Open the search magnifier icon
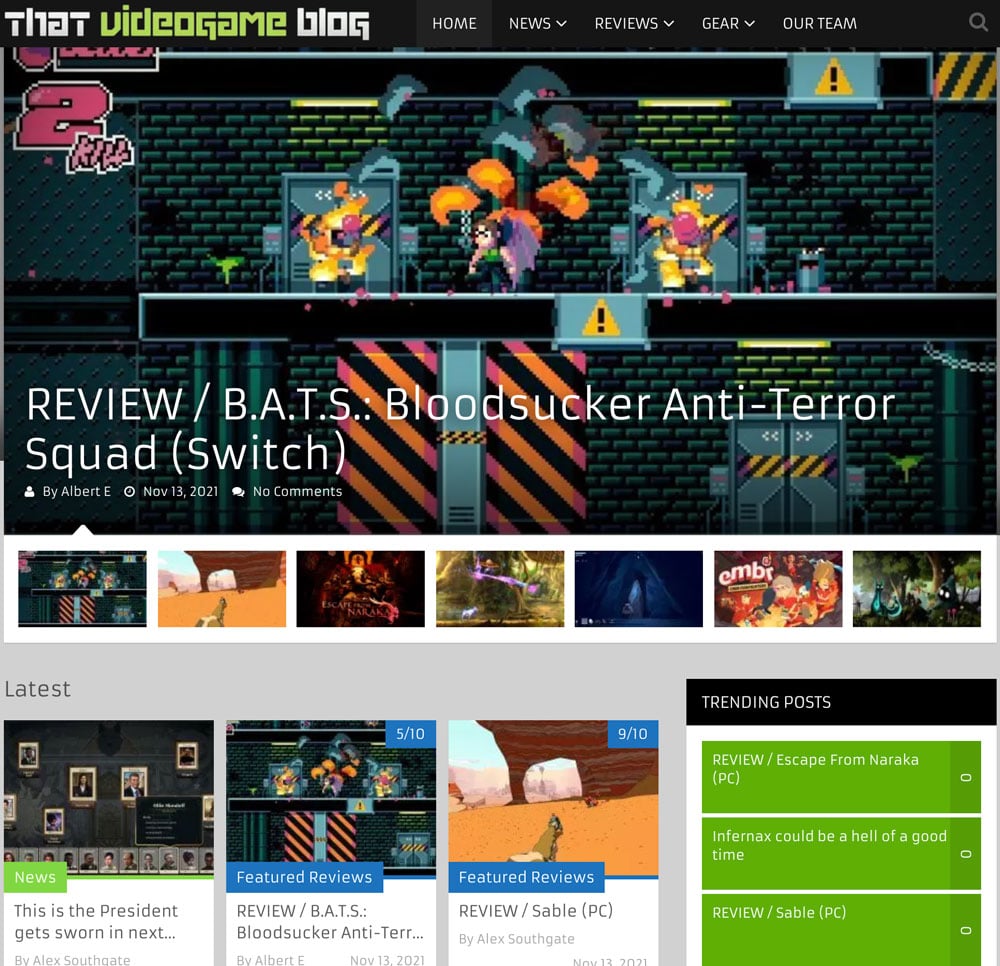1000x966 pixels. pos(978,22)
